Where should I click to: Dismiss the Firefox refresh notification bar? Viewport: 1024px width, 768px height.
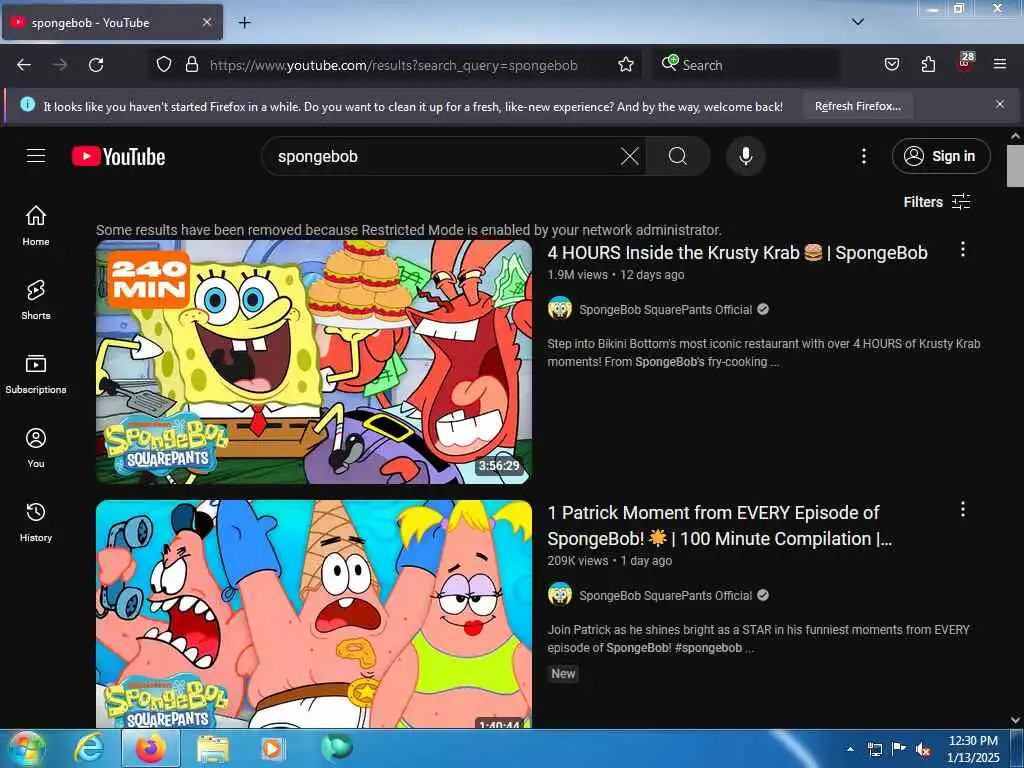[1000, 104]
